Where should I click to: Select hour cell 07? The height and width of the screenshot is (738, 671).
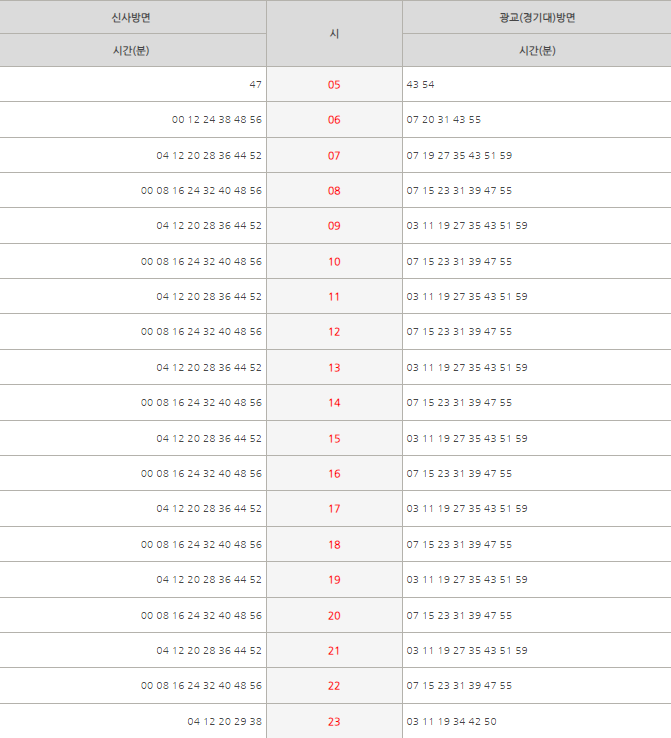click(x=334, y=155)
